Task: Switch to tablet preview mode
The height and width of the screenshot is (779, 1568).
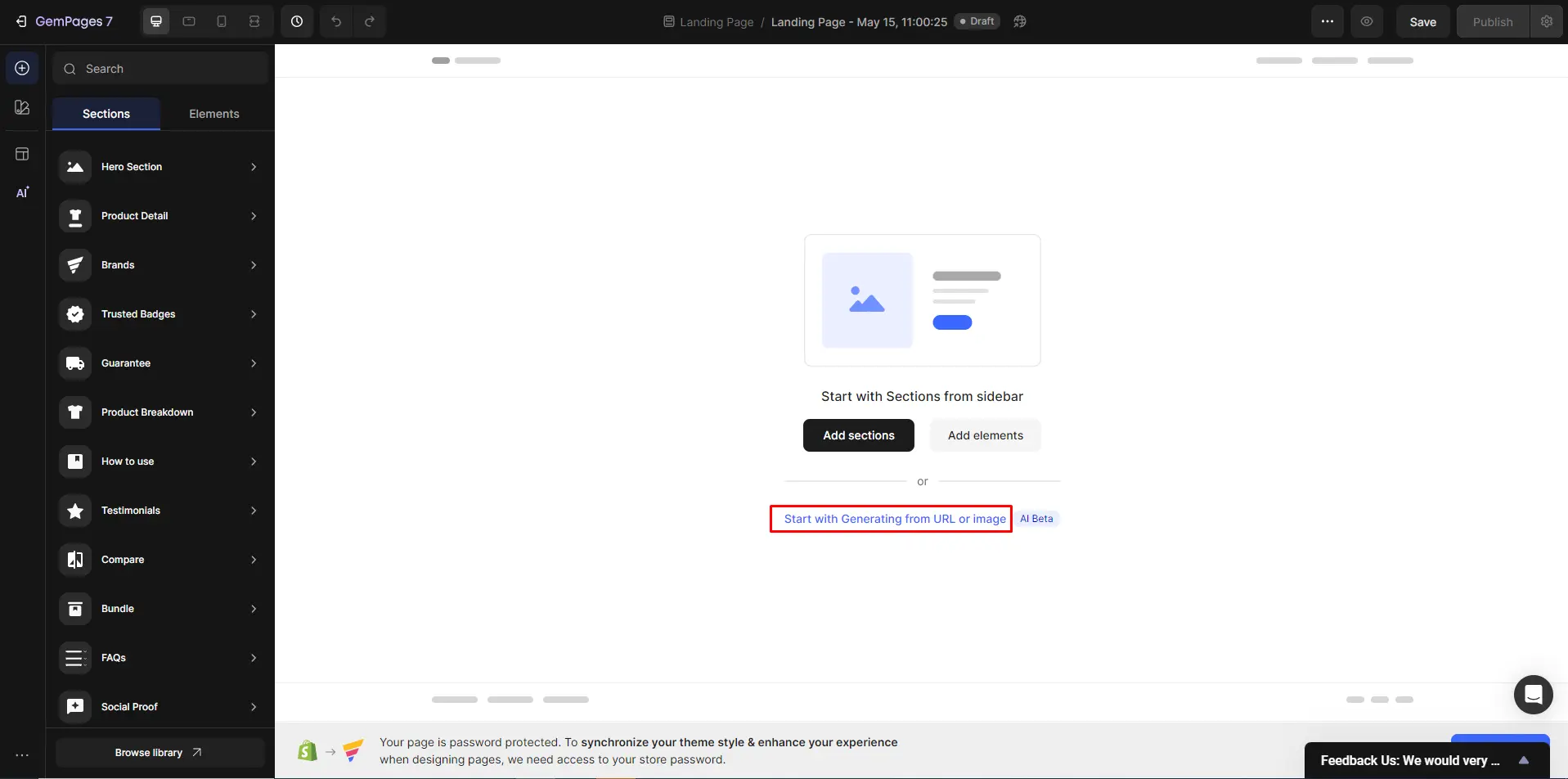Action: (188, 21)
